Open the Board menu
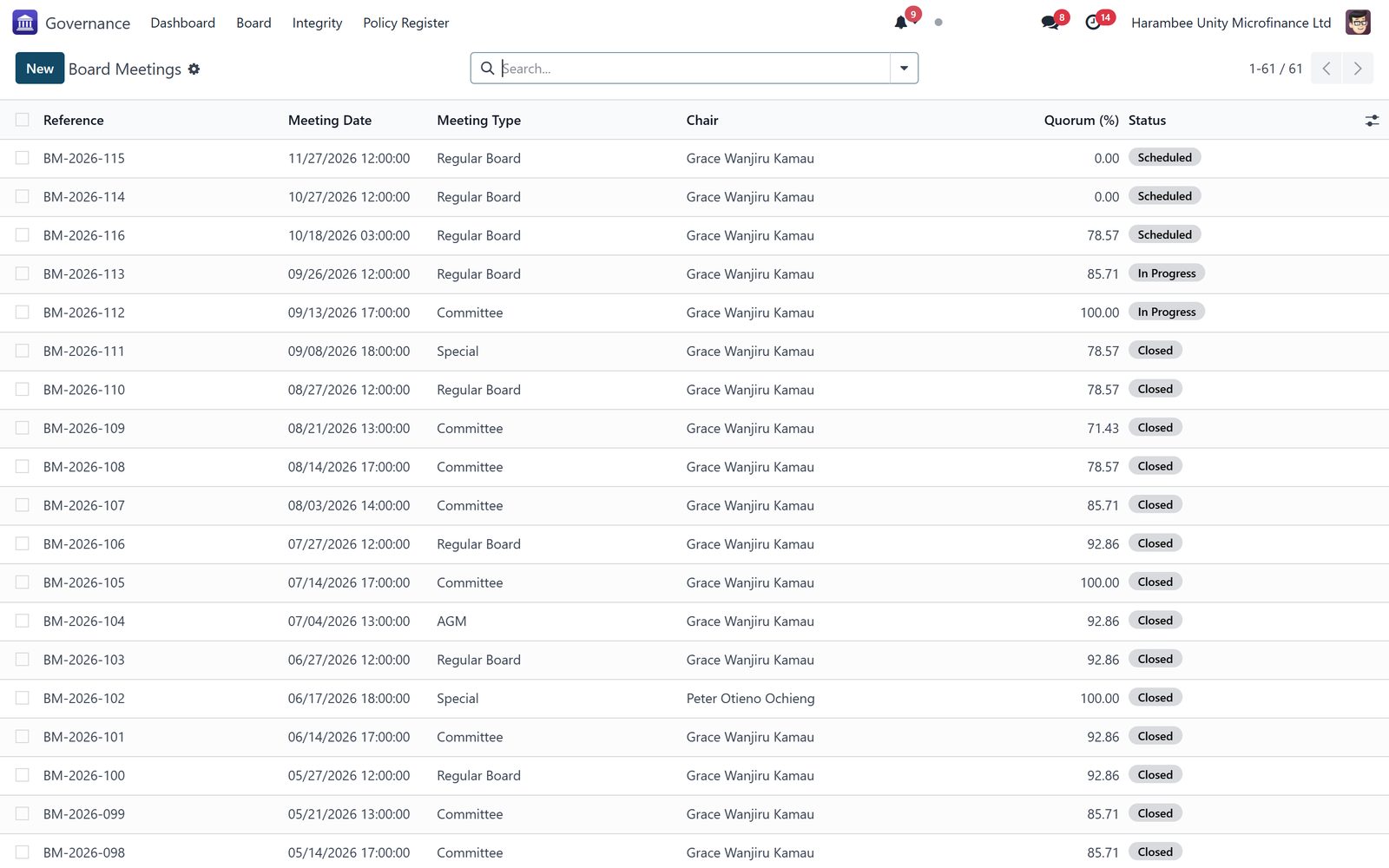Image resolution: width=1389 pixels, height=868 pixels. click(253, 23)
